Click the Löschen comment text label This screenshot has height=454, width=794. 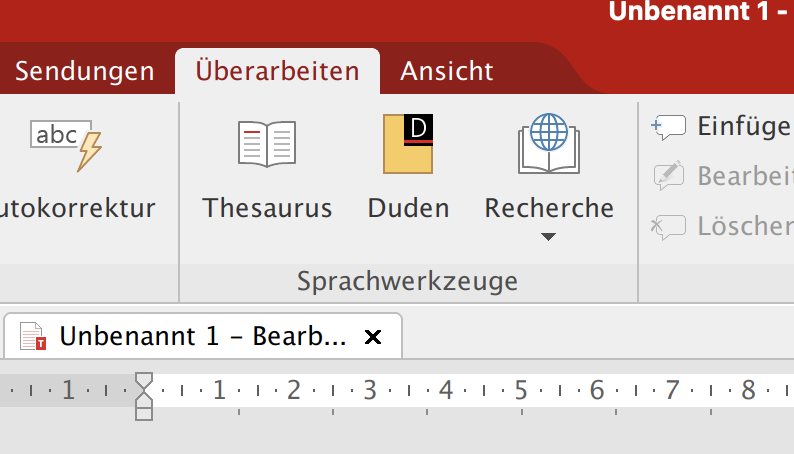[745, 226]
